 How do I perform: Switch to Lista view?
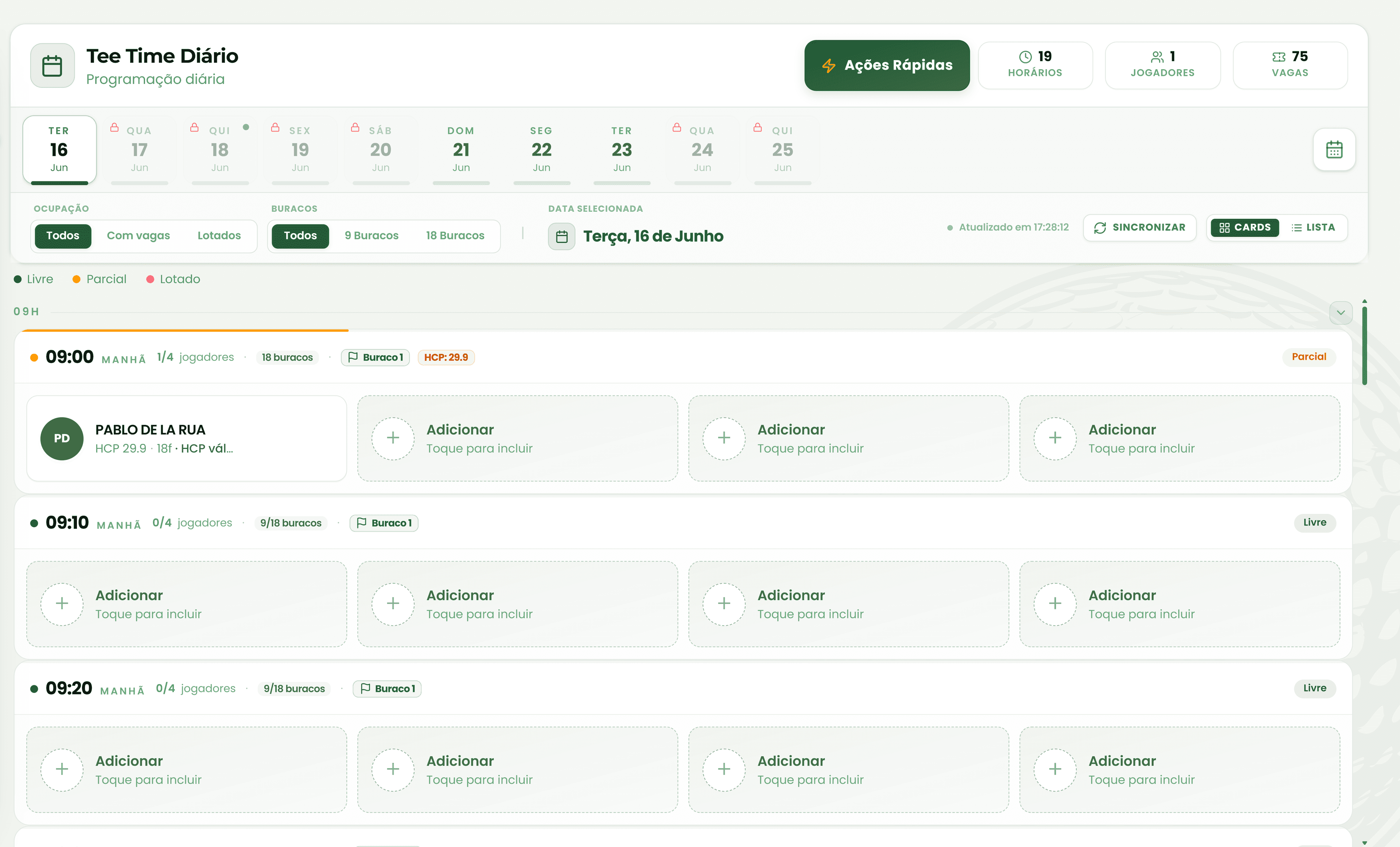click(1312, 228)
